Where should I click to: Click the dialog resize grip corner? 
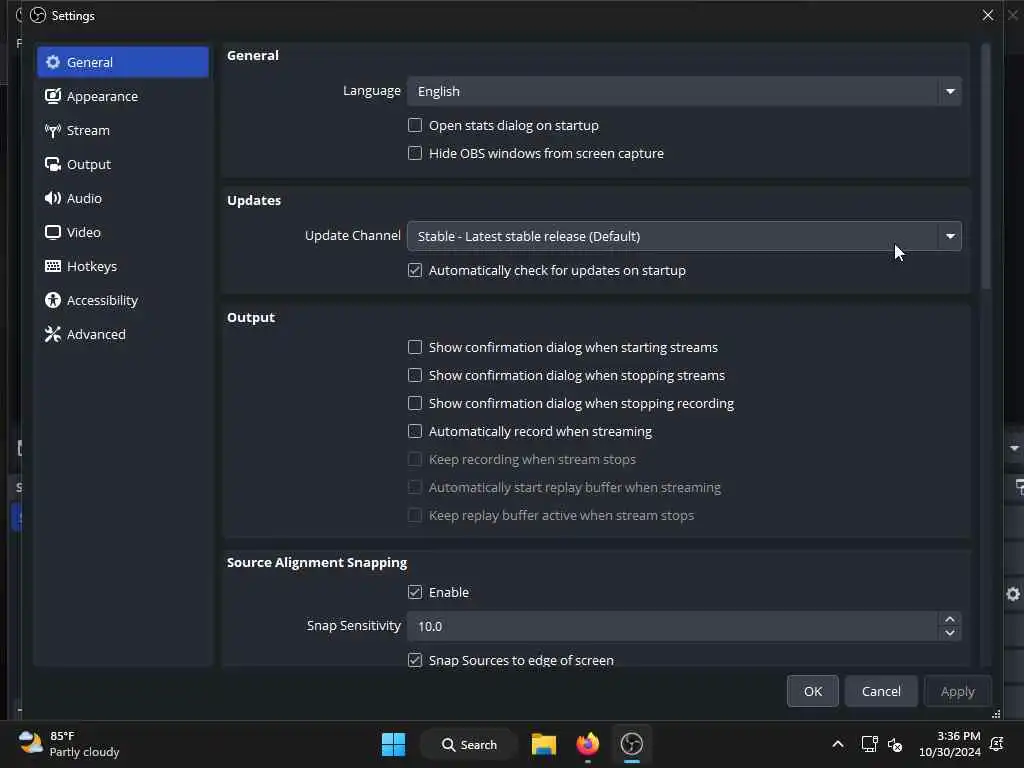click(996, 714)
